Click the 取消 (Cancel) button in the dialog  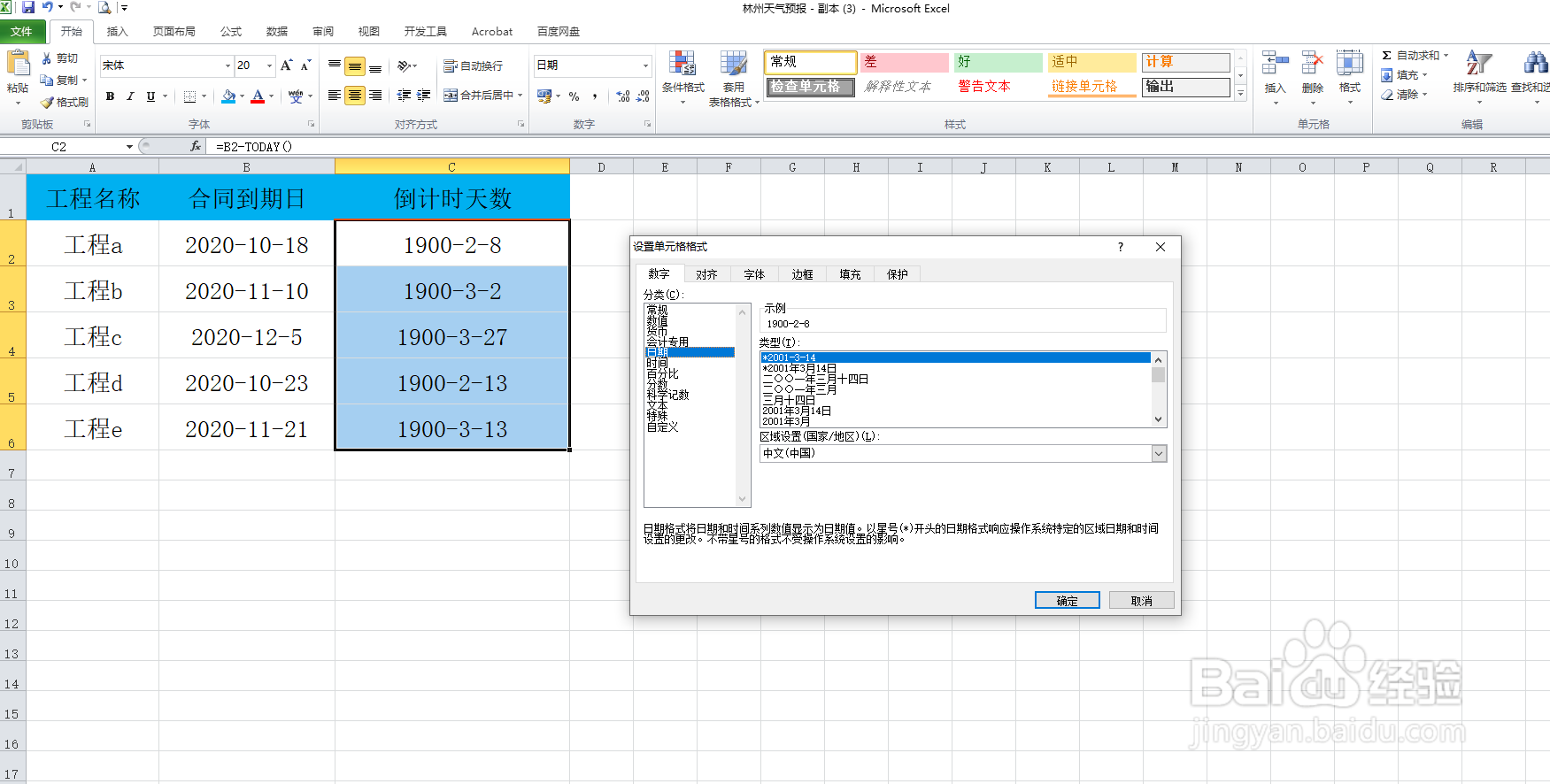click(x=1142, y=601)
